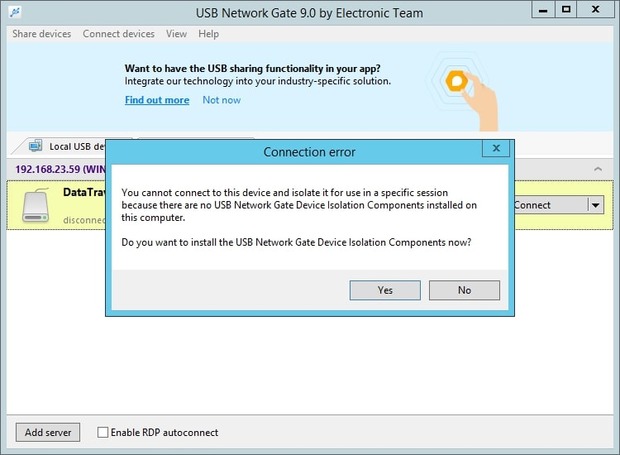The height and width of the screenshot is (455, 620).
Task: Click Yes to install Isolation Components
Action: coord(385,290)
